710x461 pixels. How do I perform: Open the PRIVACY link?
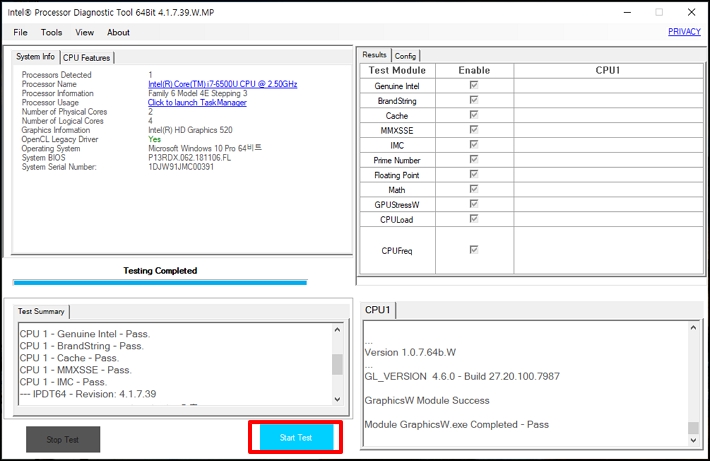click(684, 32)
